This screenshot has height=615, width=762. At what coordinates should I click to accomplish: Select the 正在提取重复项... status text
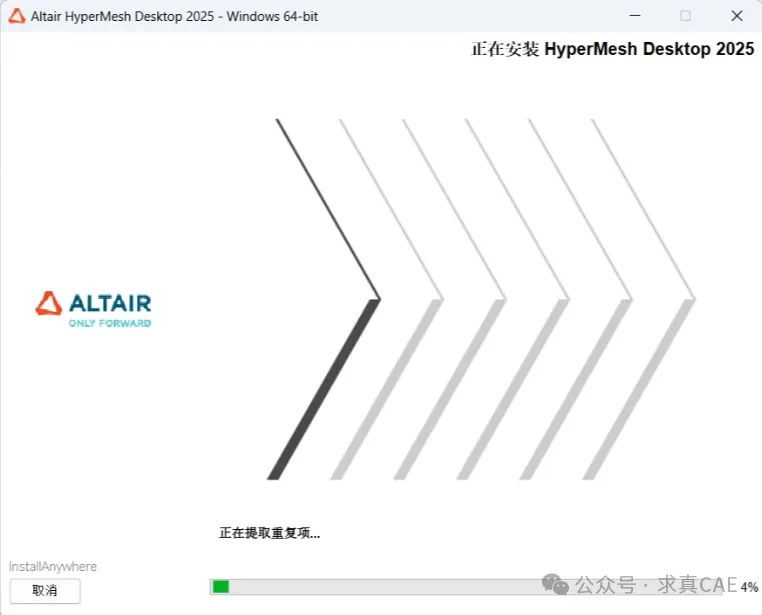point(269,533)
